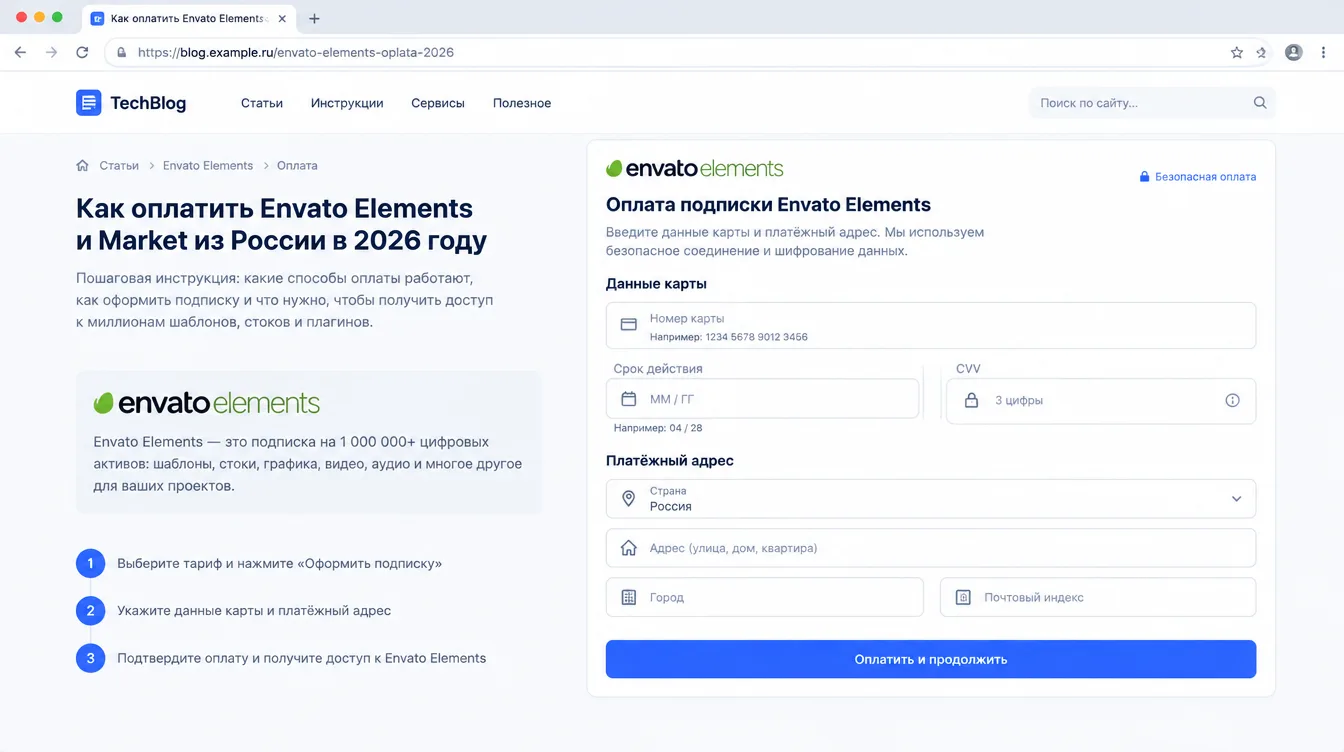The width and height of the screenshot is (1344, 752).
Task: Click the «Платёжный адрес» section heading
Action: click(x=670, y=461)
